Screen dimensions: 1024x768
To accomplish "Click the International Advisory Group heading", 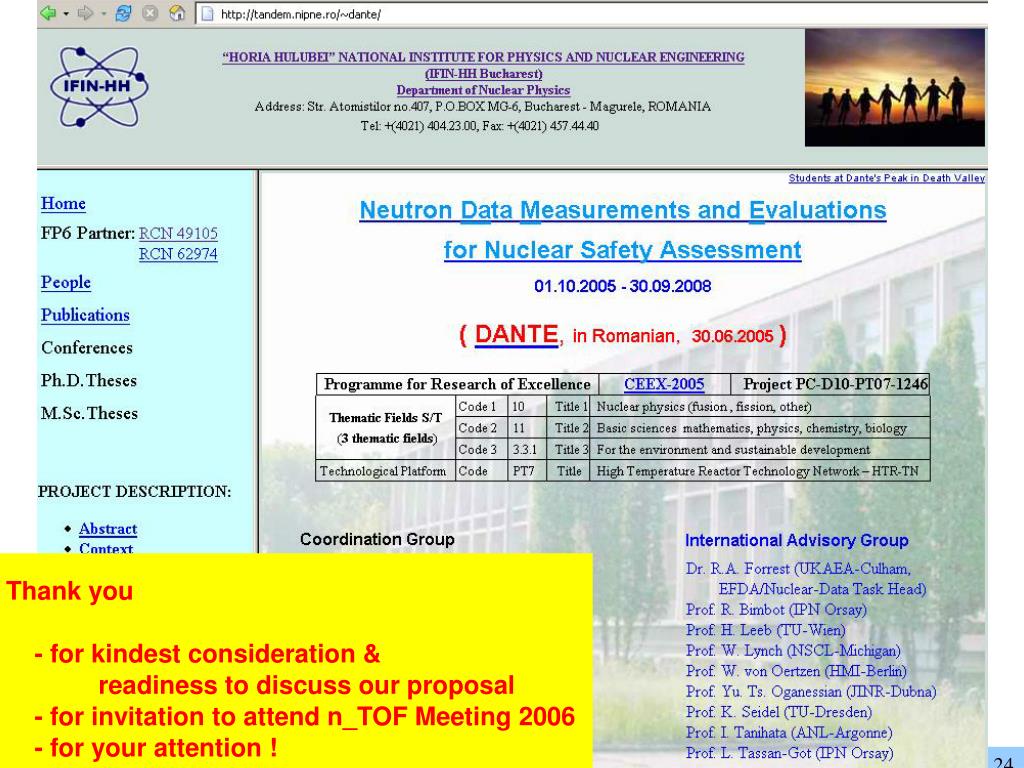I will pyautogui.click(x=797, y=541).
